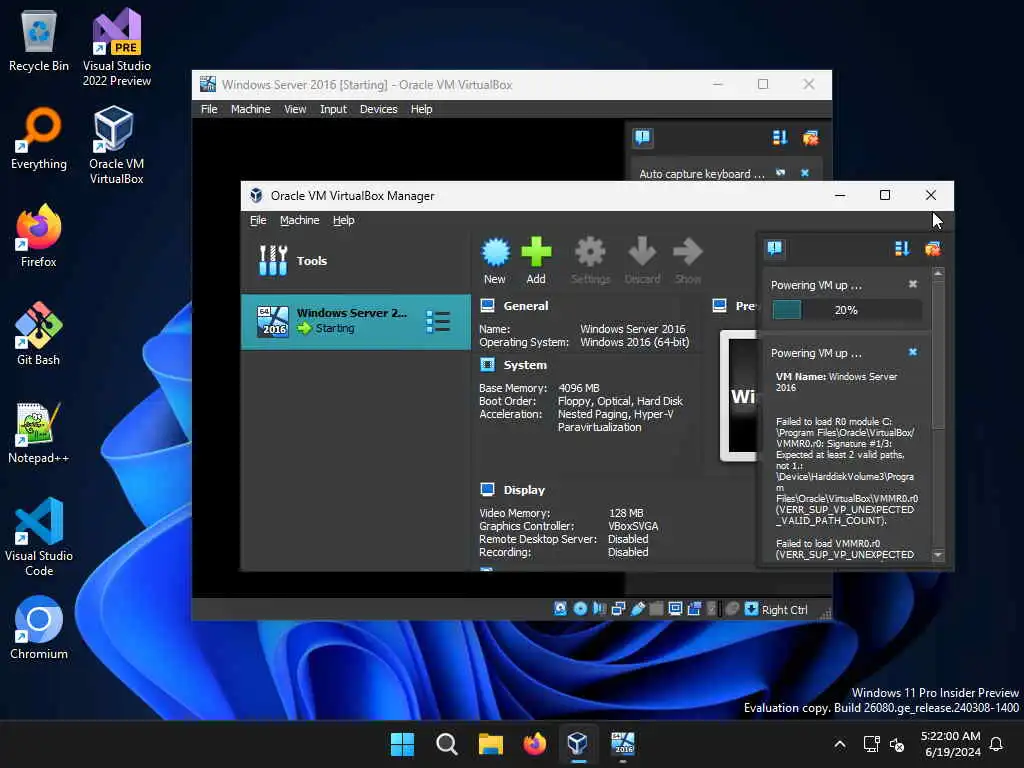Open View menu in VM window

point(295,109)
